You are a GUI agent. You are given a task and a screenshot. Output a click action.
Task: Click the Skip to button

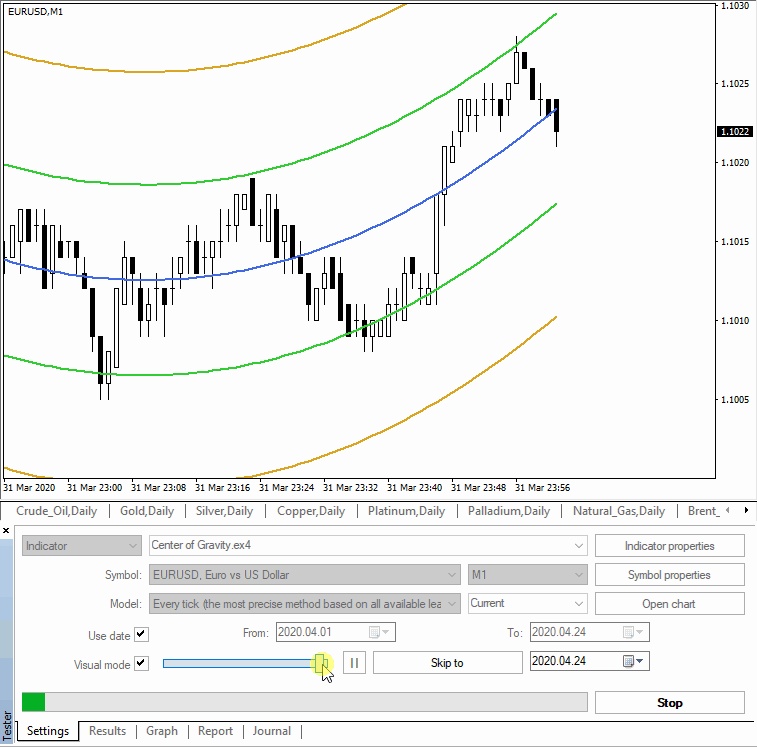pyautogui.click(x=447, y=663)
